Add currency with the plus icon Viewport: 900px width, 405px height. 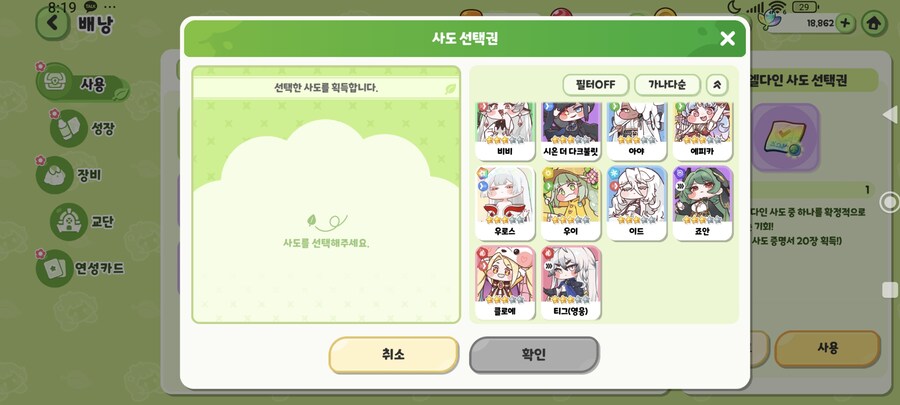[844, 24]
